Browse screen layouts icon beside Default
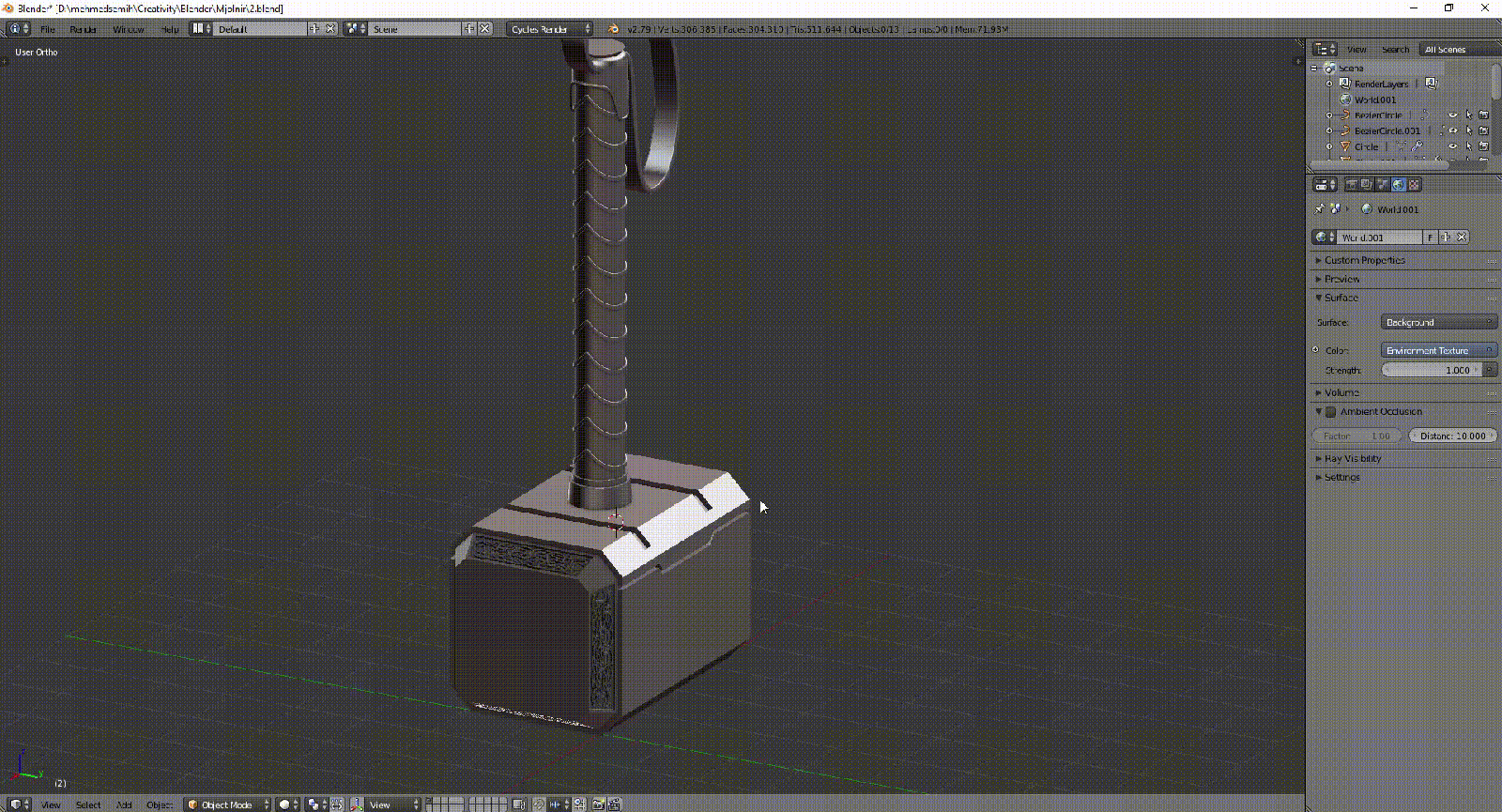1502x812 pixels. (x=202, y=29)
